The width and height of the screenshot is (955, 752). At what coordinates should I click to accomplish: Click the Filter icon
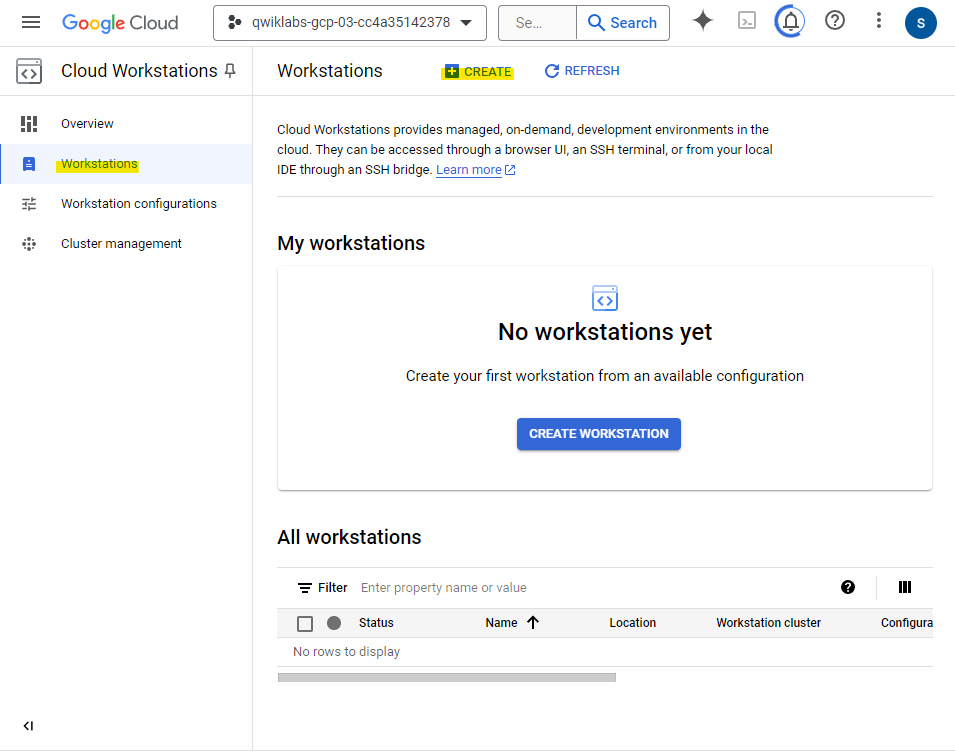tap(305, 588)
